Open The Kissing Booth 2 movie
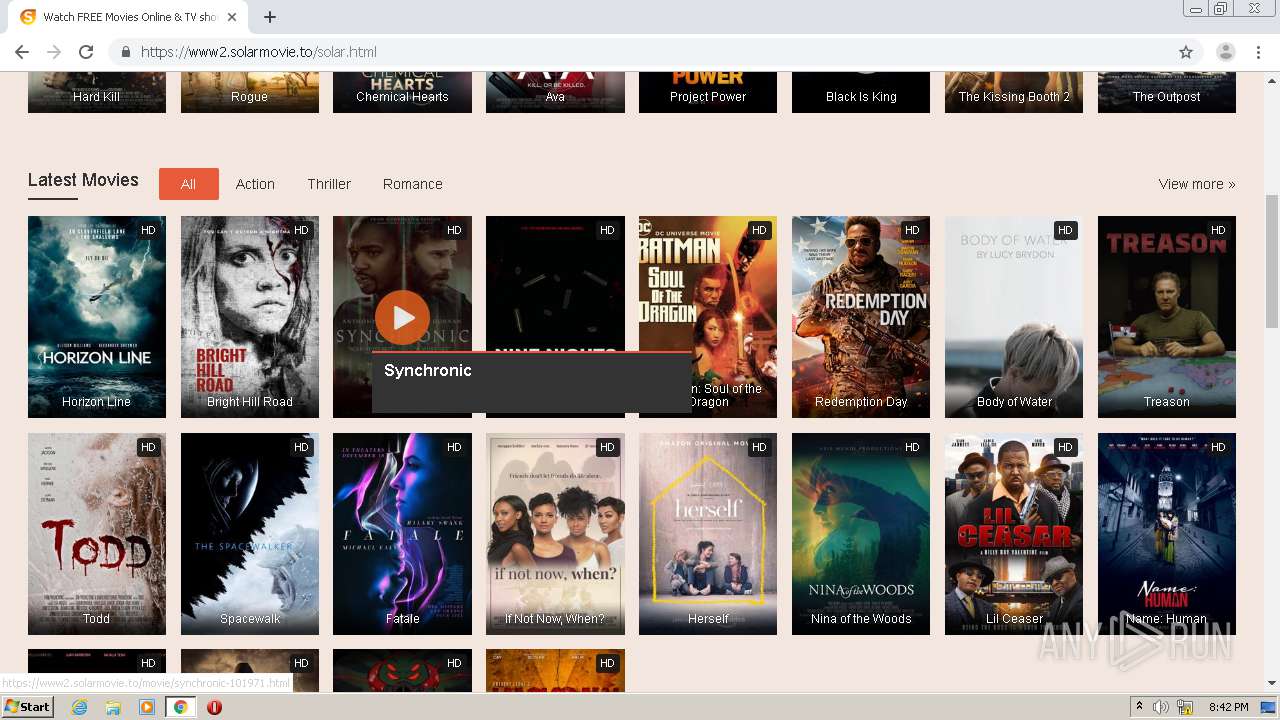 coord(1014,92)
